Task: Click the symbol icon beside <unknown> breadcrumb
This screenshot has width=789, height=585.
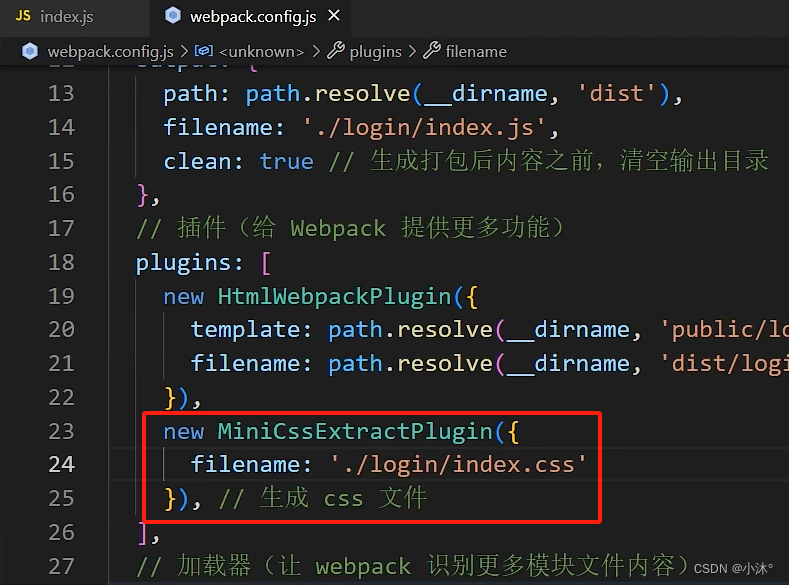Action: coord(204,51)
